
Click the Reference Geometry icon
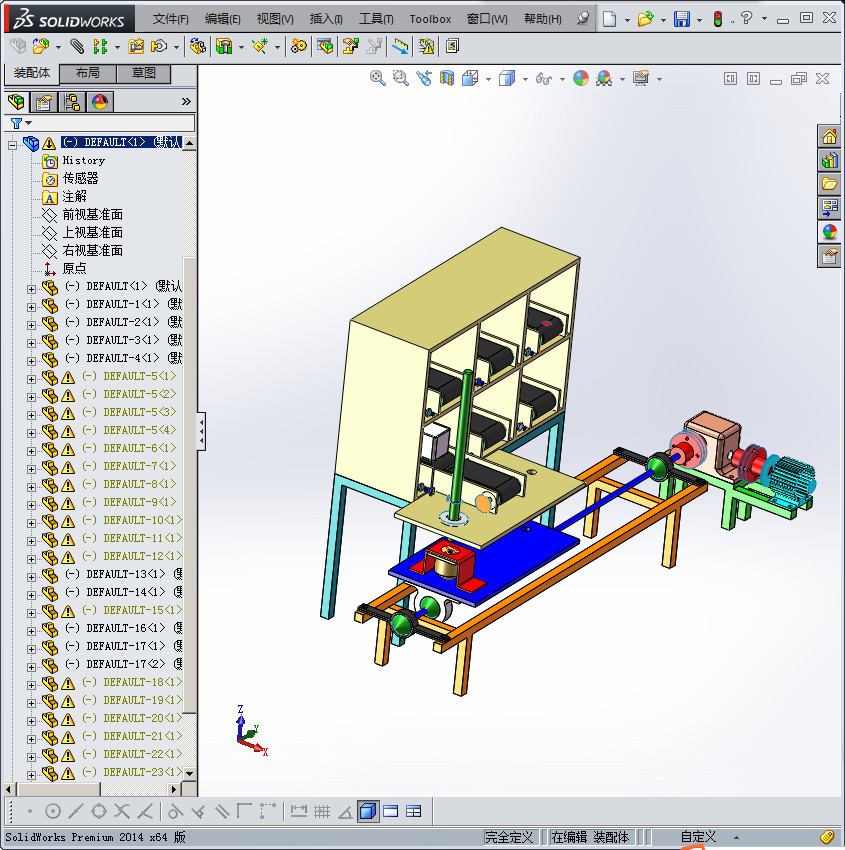tap(261, 46)
